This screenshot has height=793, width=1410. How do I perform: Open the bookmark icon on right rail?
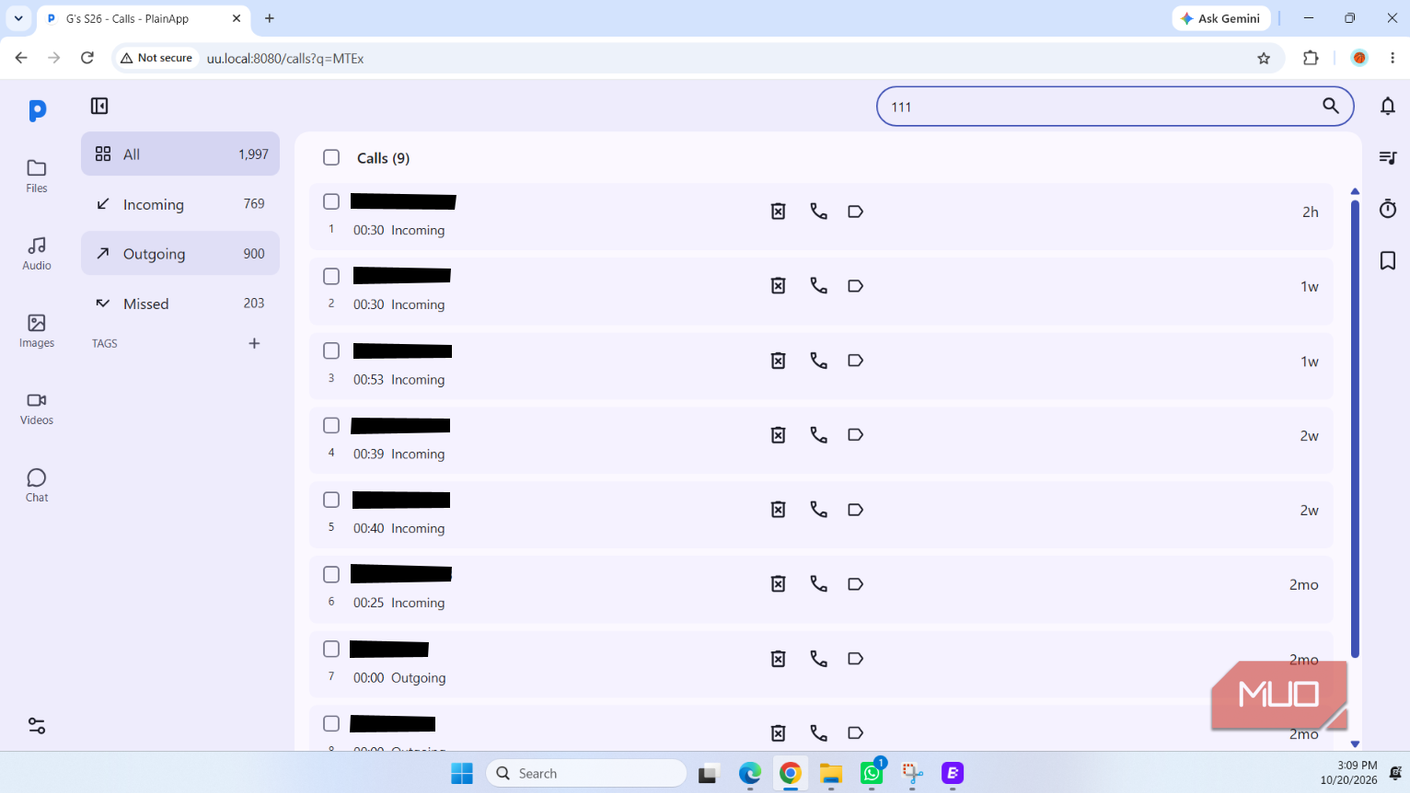1388,260
